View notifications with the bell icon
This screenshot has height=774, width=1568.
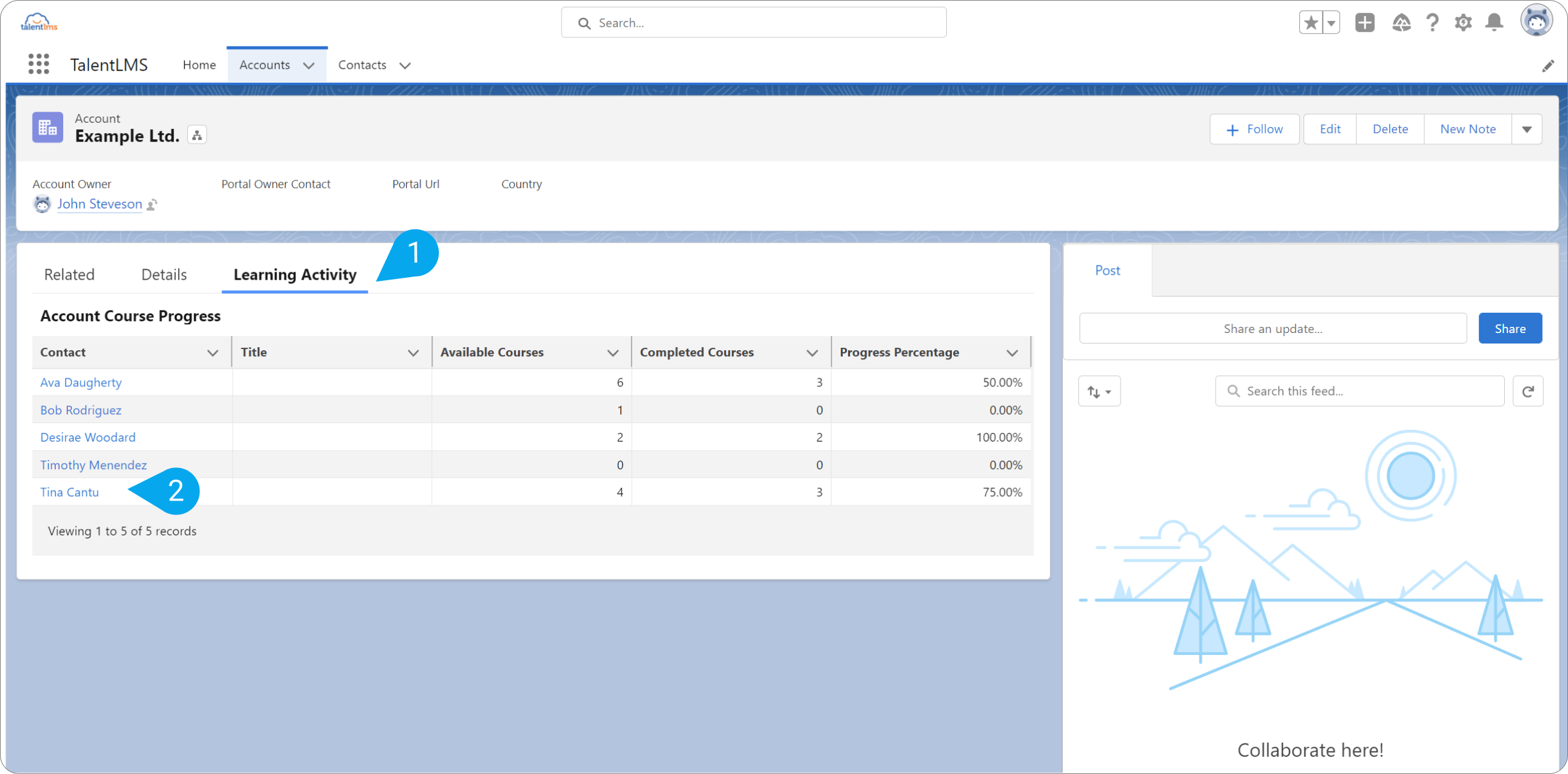(1494, 22)
